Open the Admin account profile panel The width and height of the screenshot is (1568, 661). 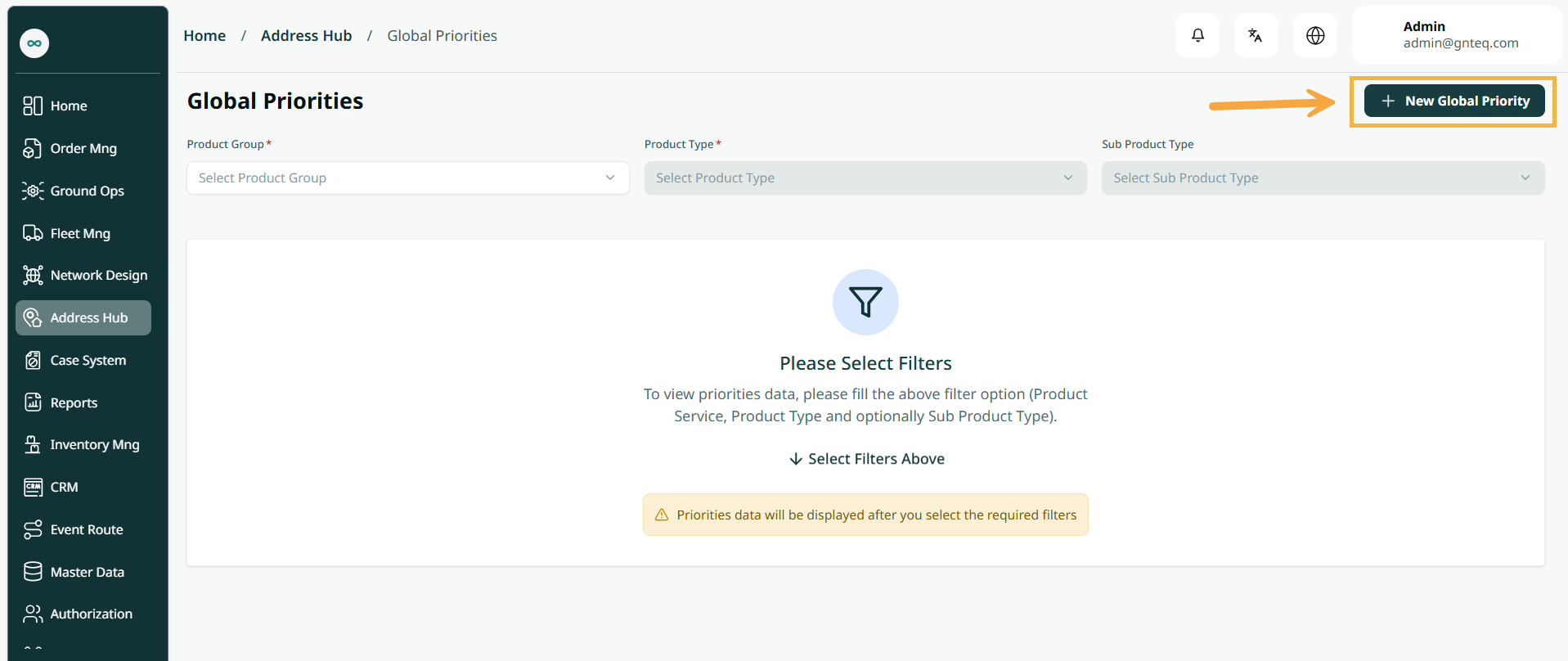coord(1457,35)
